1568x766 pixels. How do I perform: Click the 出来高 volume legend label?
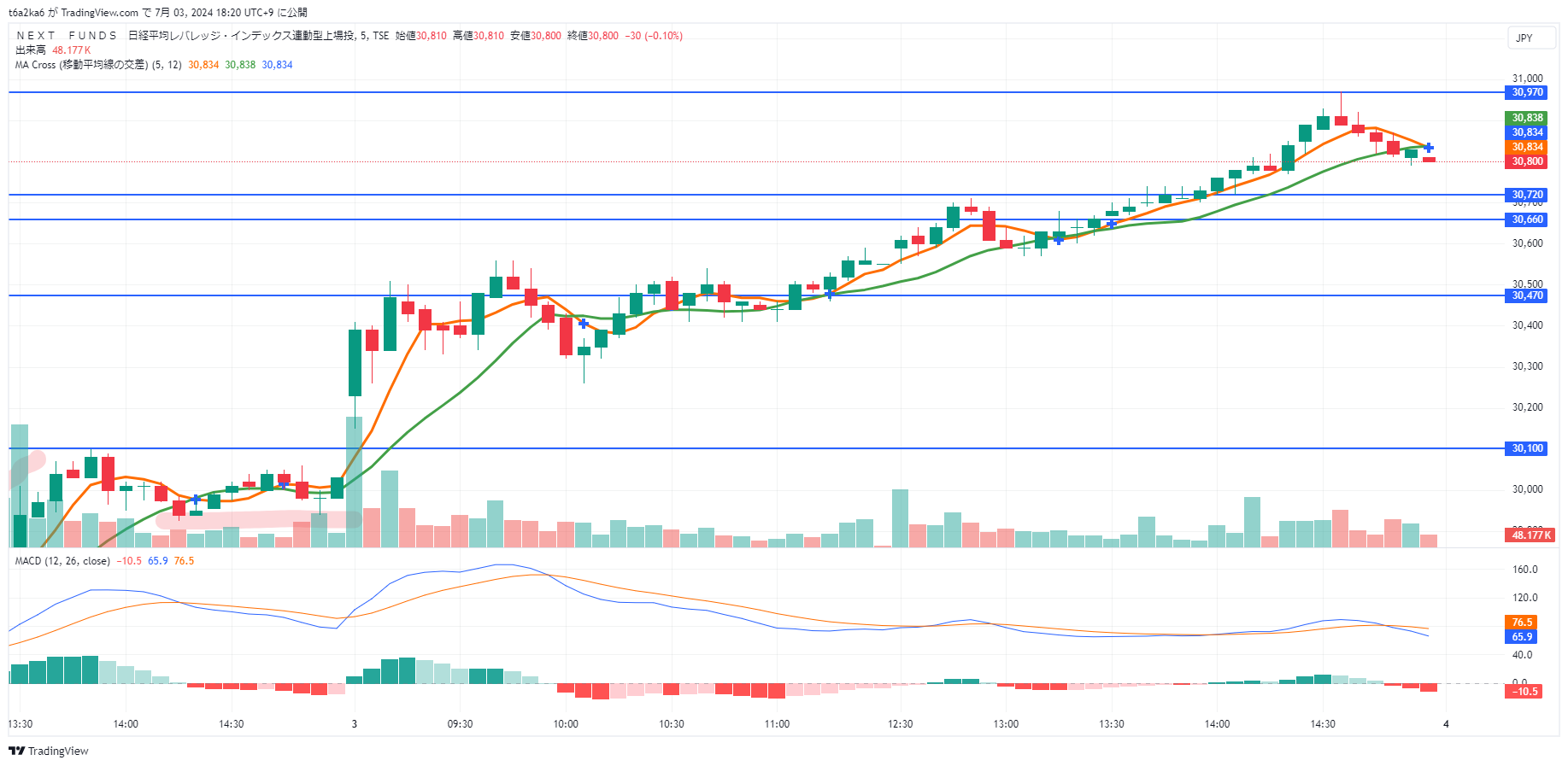tap(31, 50)
